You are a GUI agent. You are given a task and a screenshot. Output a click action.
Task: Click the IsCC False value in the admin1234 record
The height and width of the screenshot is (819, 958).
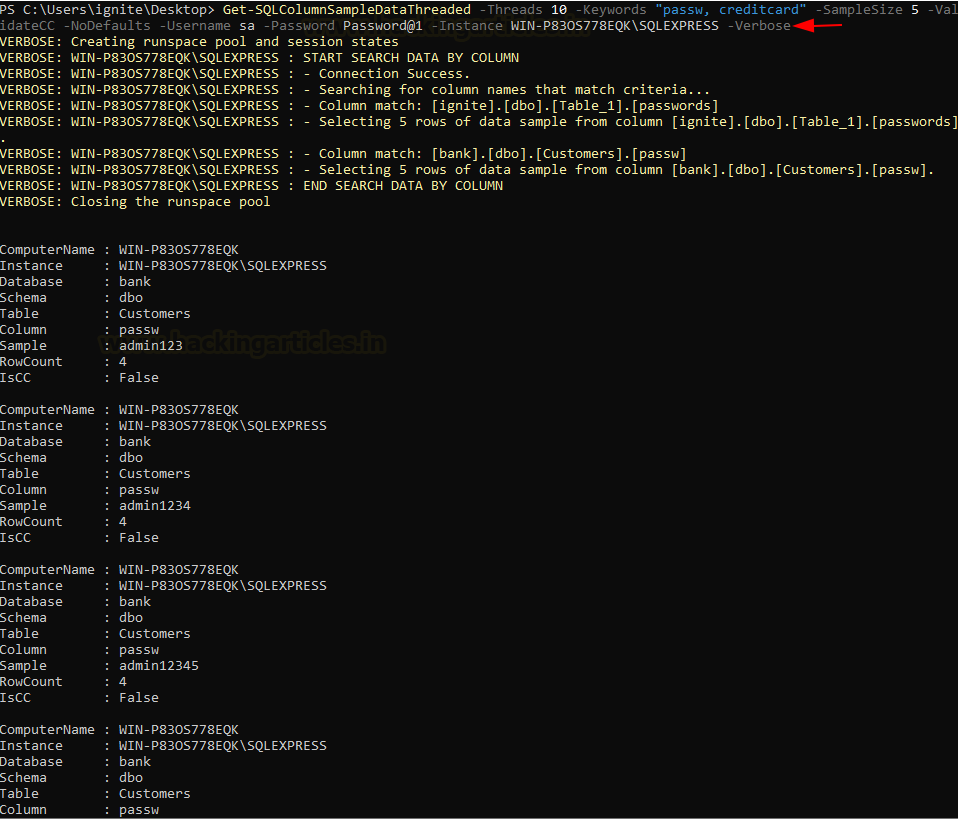pyautogui.click(x=139, y=537)
